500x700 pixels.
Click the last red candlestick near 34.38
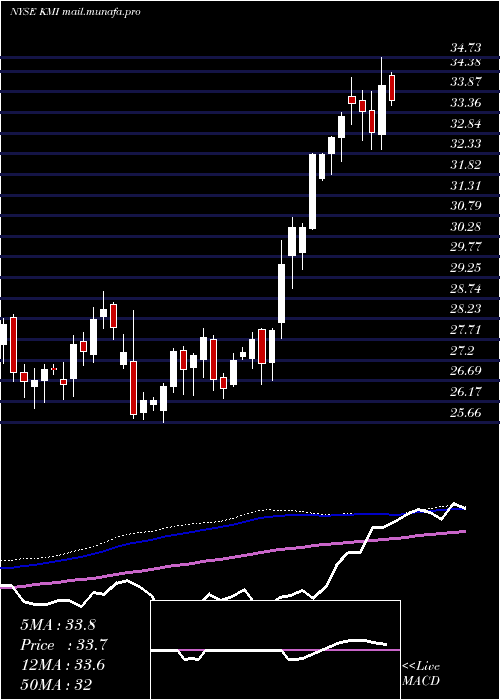(392, 88)
